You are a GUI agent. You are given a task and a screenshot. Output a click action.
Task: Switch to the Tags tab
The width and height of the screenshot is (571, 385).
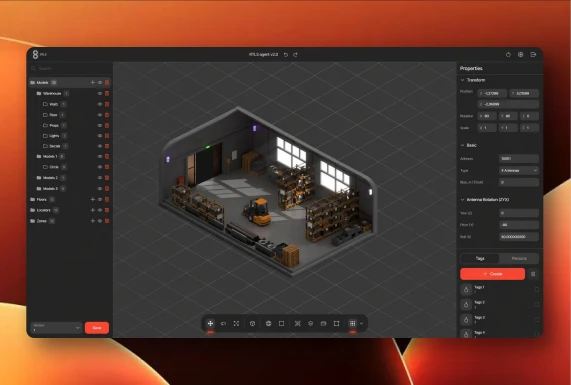click(480, 259)
